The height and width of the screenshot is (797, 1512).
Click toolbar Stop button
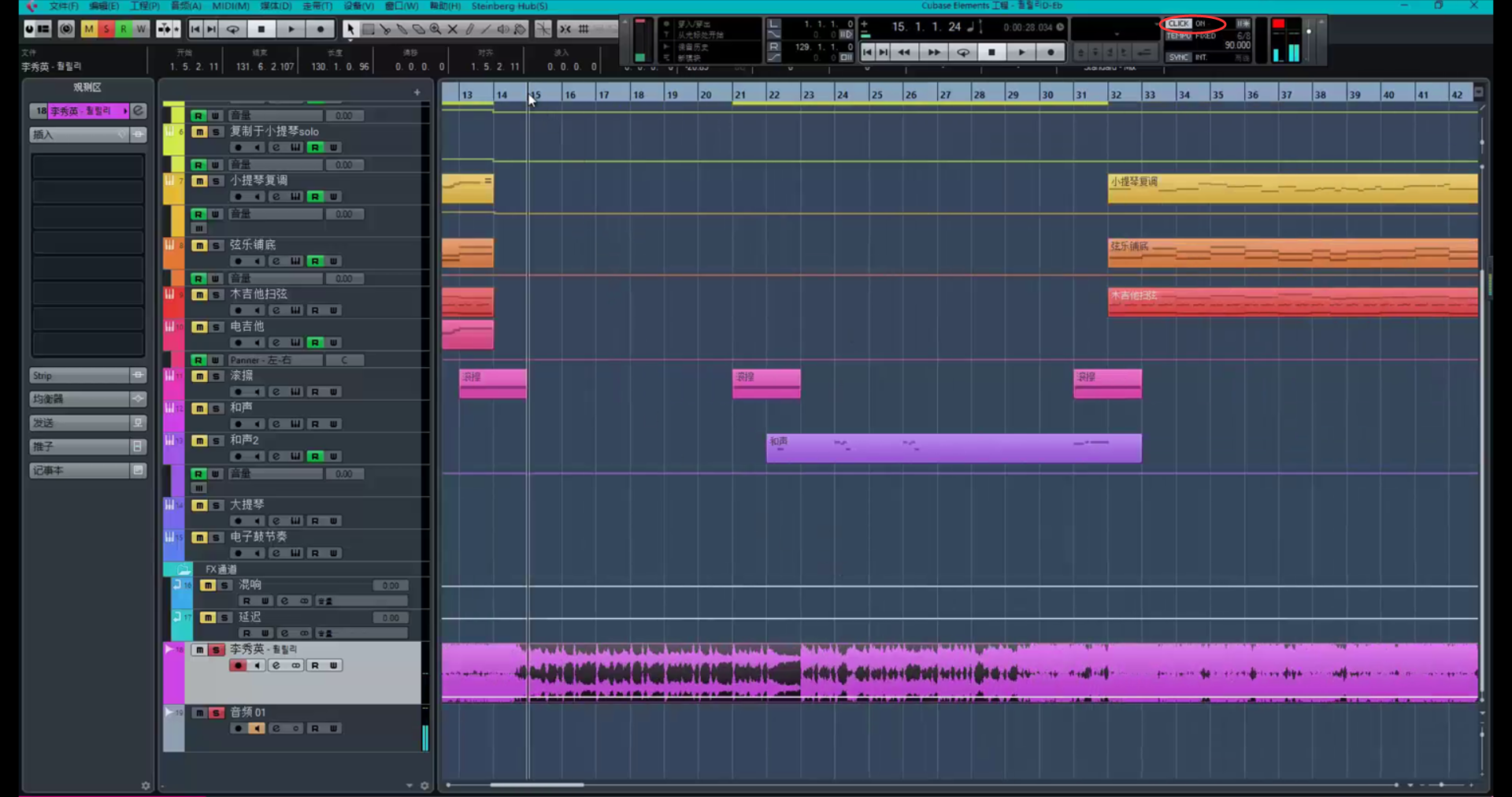coord(261,29)
